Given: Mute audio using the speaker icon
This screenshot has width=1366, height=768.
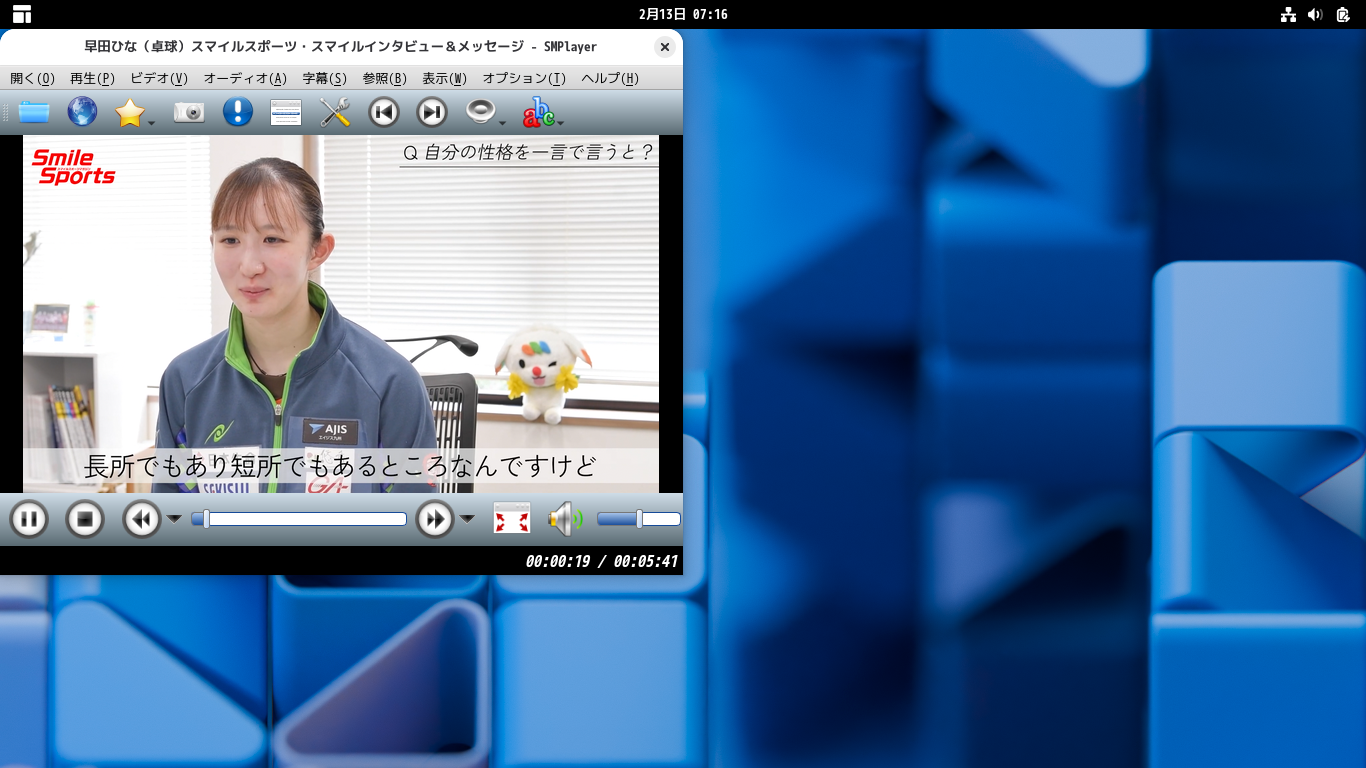Looking at the screenshot, I should tap(564, 519).
